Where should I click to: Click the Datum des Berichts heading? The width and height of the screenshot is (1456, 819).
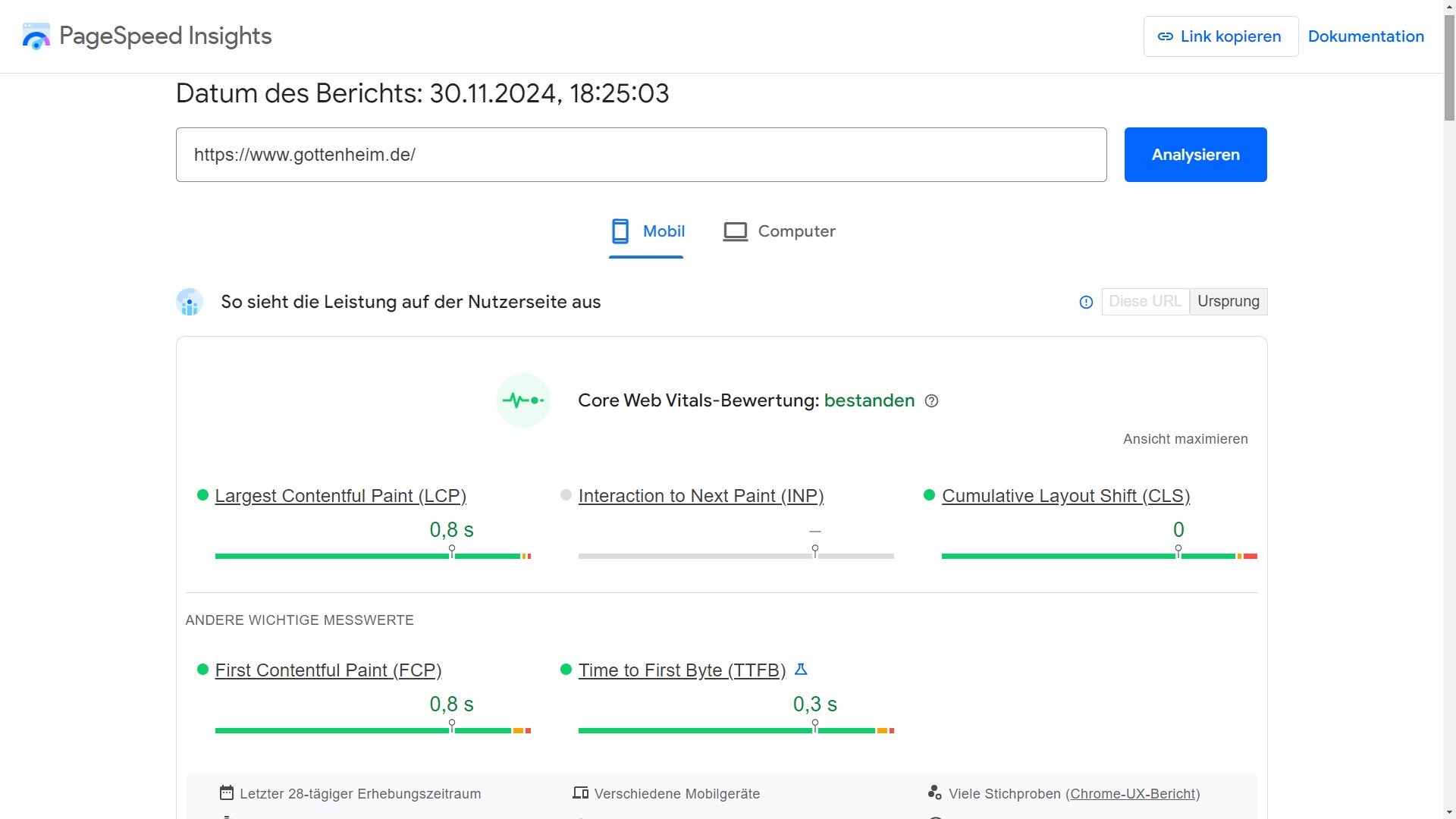[x=422, y=93]
